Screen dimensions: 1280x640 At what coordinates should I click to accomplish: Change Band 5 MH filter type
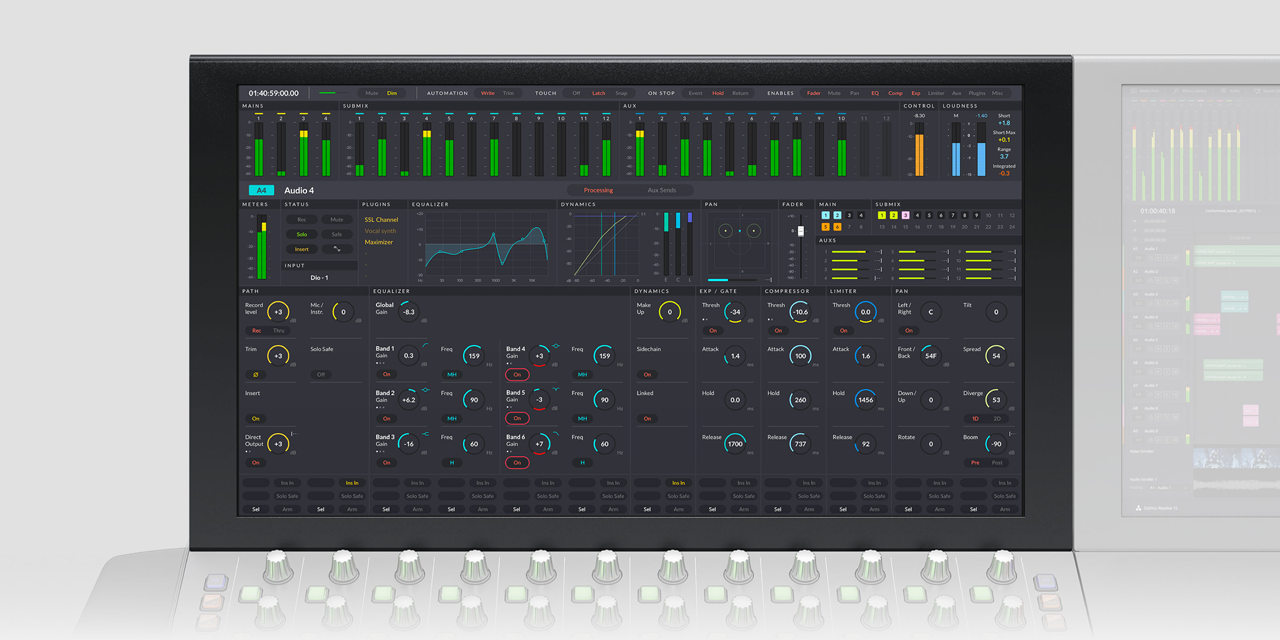tap(582, 419)
